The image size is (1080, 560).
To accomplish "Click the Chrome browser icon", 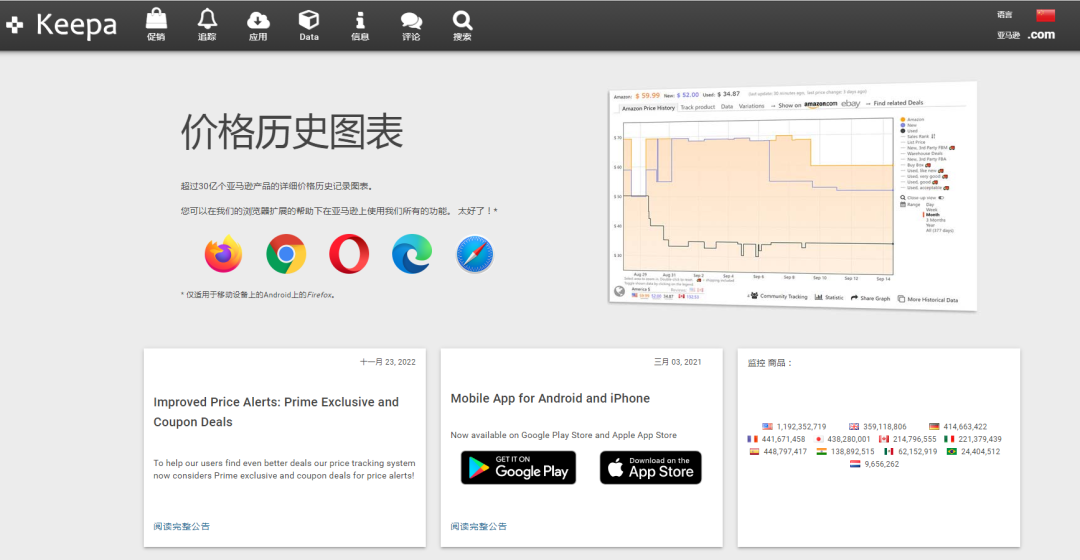I will coord(286,254).
